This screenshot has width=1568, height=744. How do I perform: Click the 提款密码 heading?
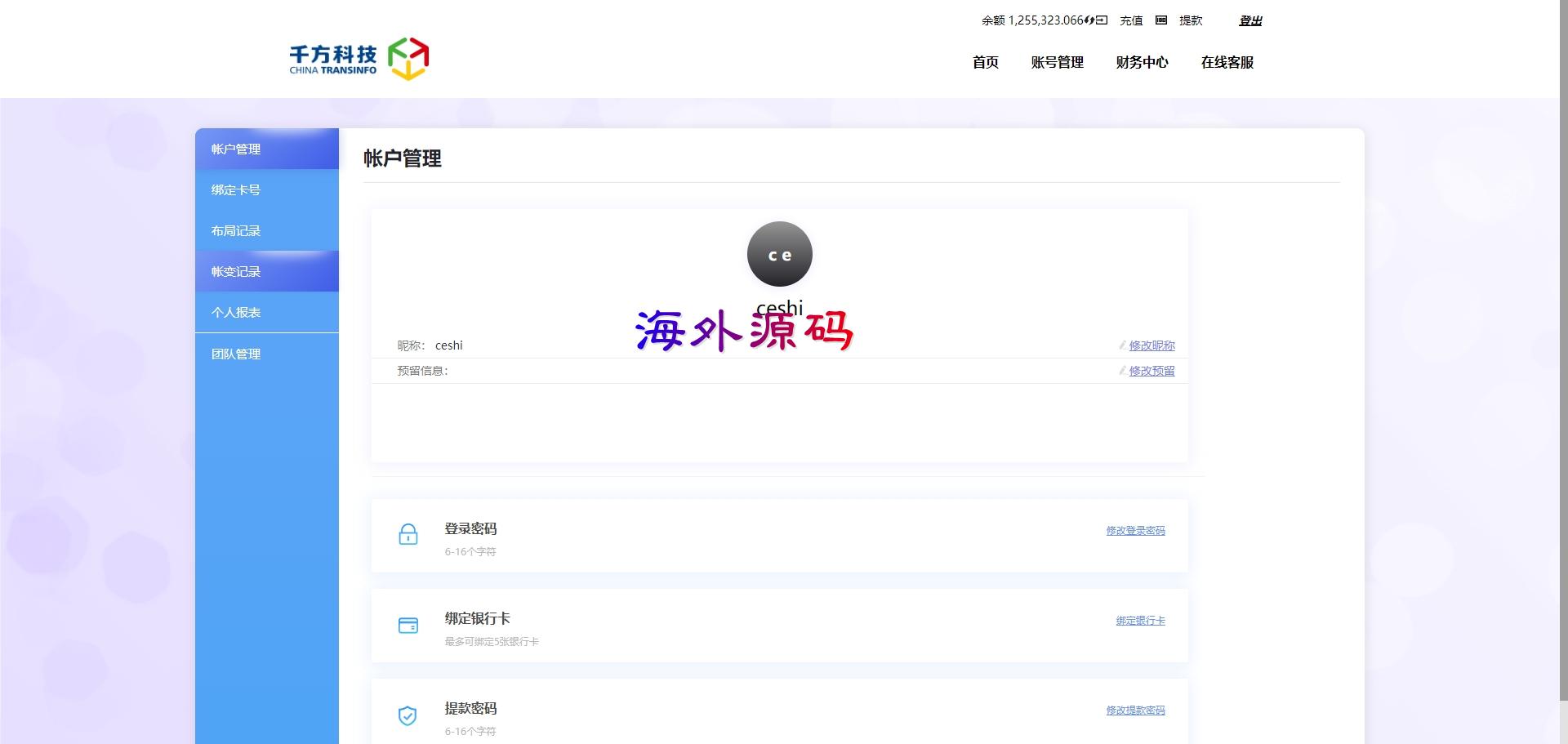[470, 708]
